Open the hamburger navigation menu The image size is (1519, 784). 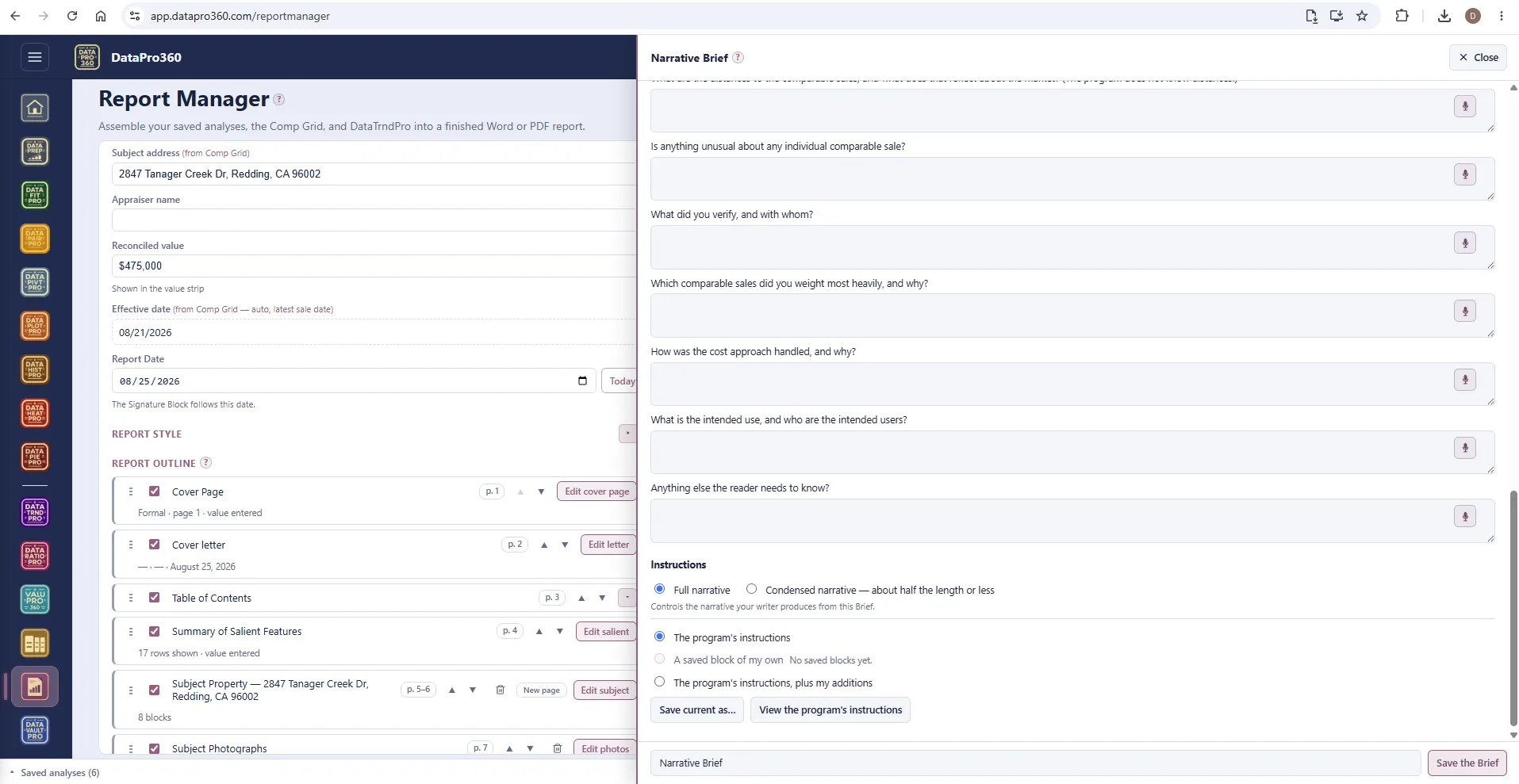click(35, 57)
